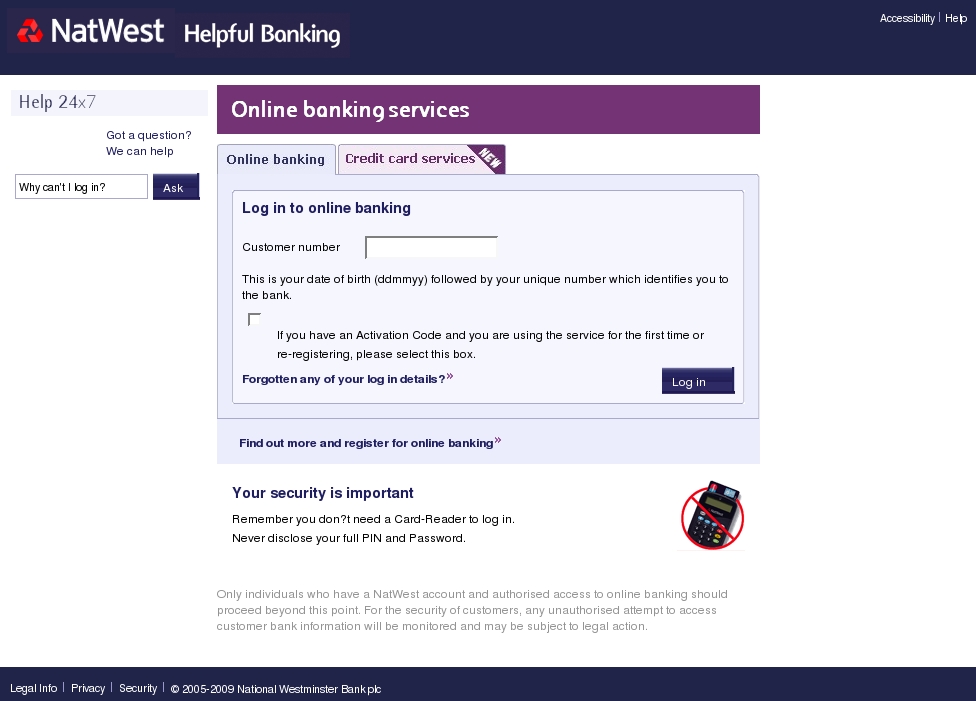Focus the Customer number input field
Image resolution: width=976 pixels, height=701 pixels.
(431, 247)
